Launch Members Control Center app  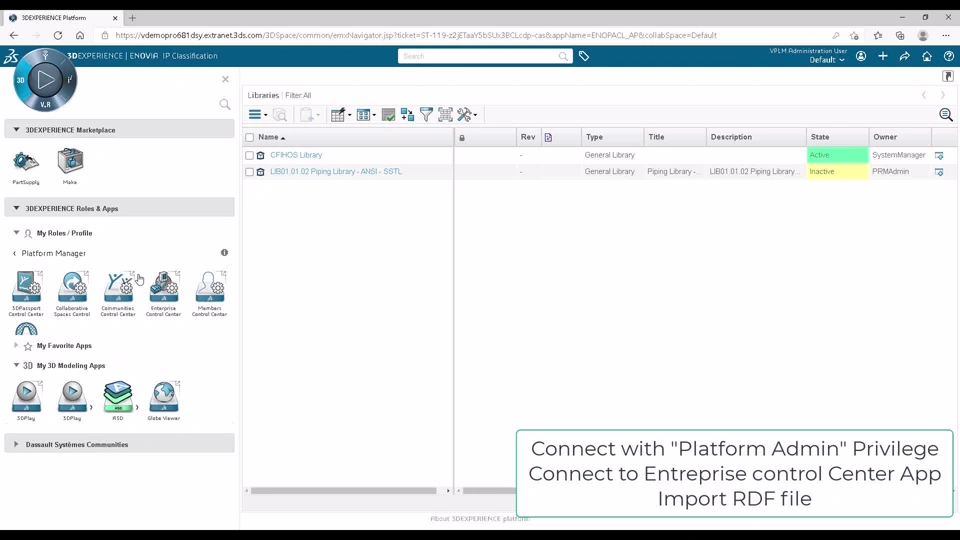tap(209, 294)
